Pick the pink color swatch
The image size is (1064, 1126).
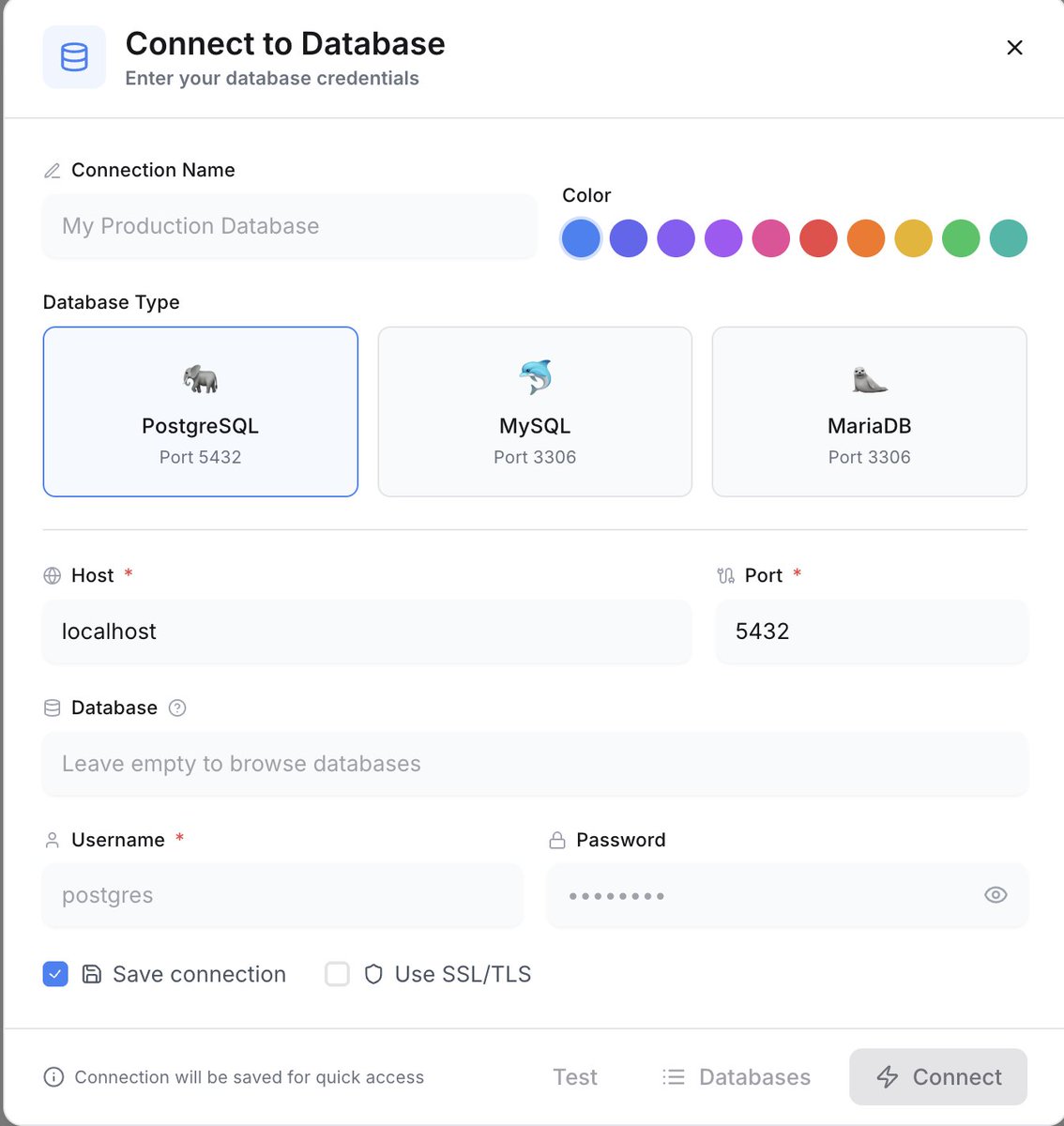(x=771, y=238)
